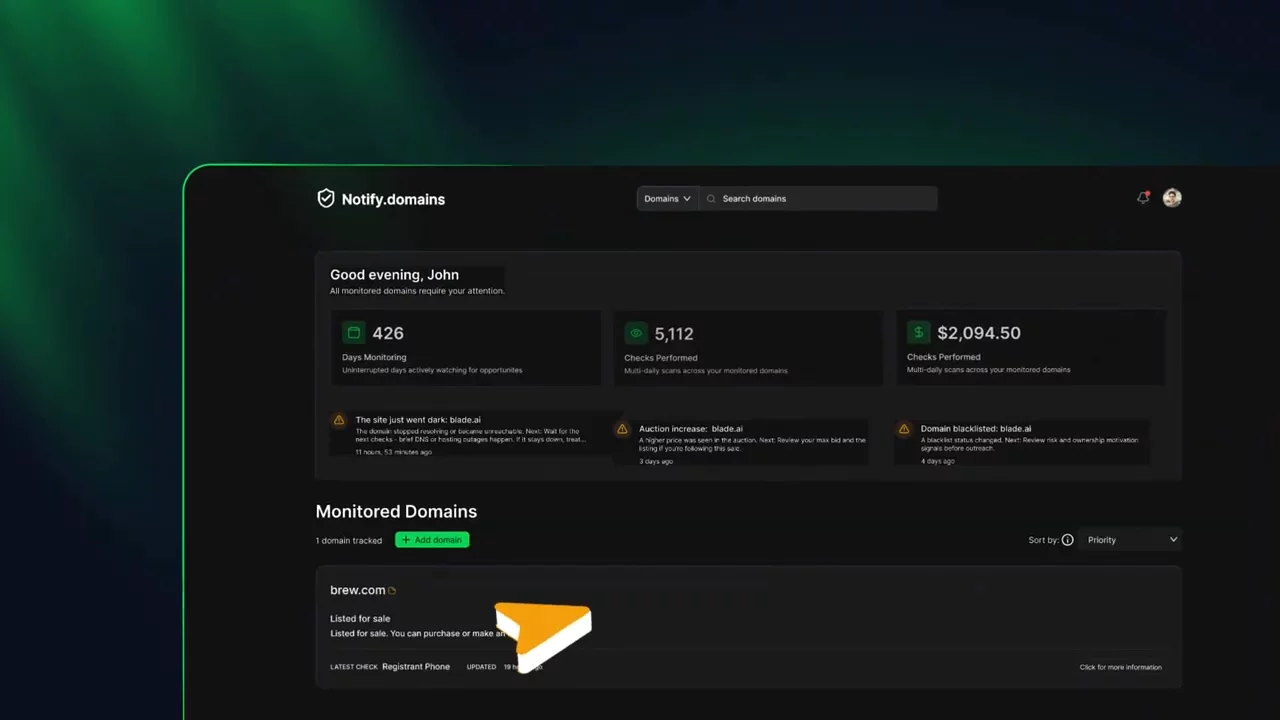Click the Notify.domains shield logo icon

tap(325, 198)
